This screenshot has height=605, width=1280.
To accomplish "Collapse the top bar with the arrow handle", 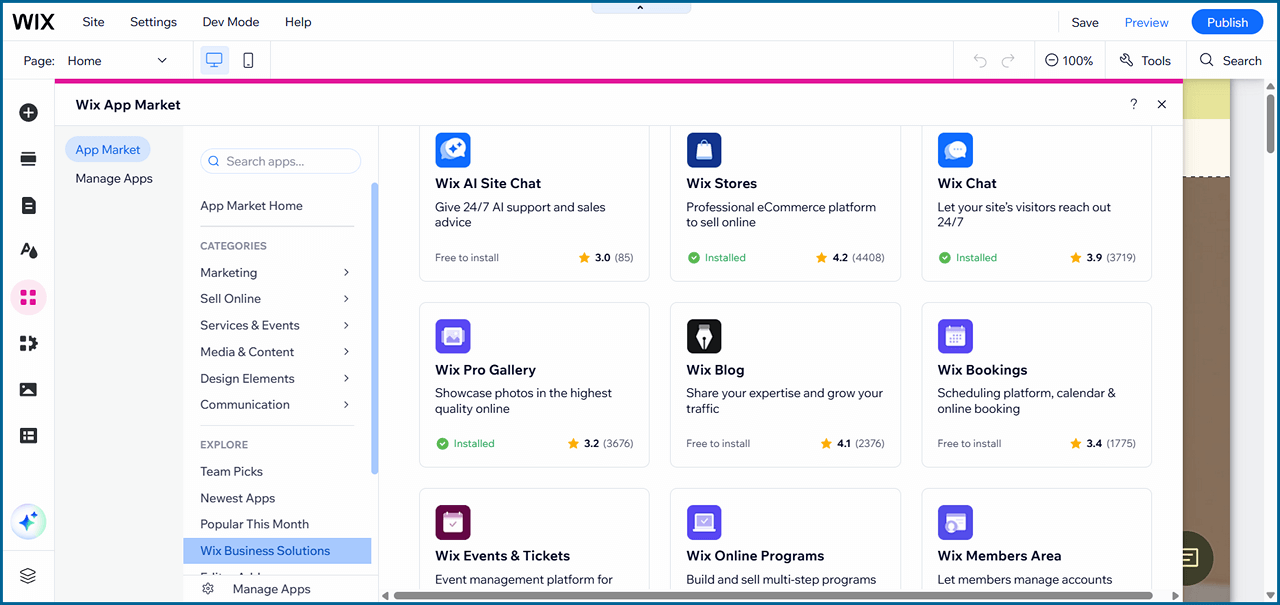I will point(640,7).
